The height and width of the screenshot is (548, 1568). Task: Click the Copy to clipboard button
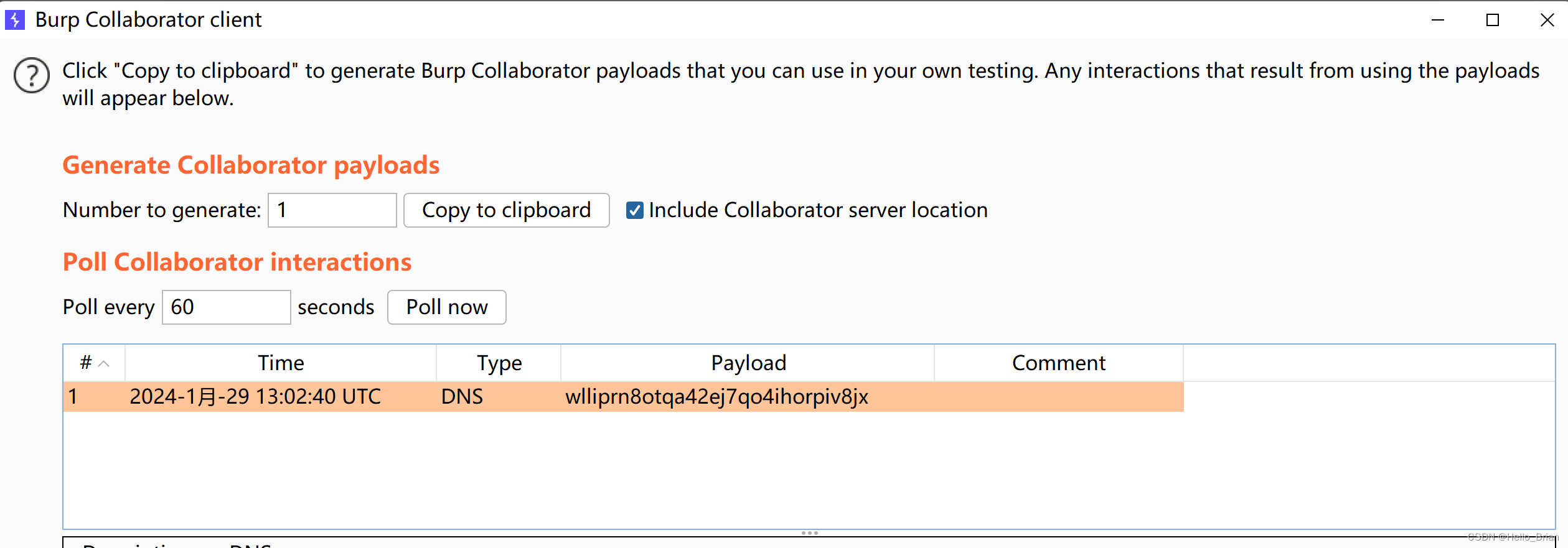[506, 210]
